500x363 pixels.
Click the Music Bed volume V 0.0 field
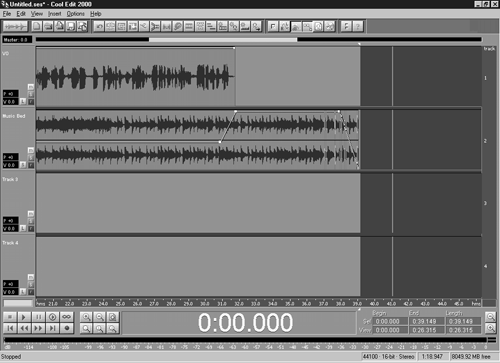coord(11,165)
